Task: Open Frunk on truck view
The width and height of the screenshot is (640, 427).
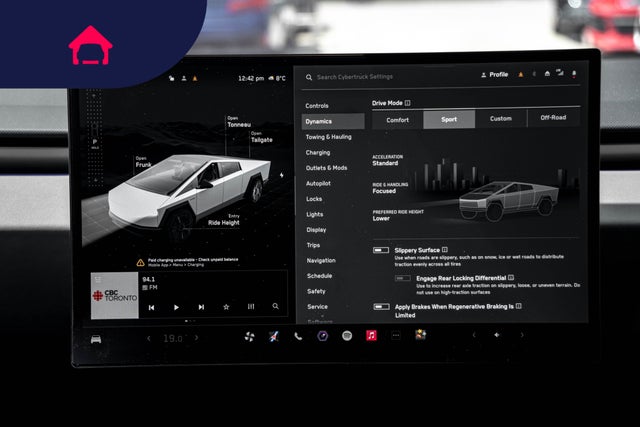Action: (x=144, y=162)
